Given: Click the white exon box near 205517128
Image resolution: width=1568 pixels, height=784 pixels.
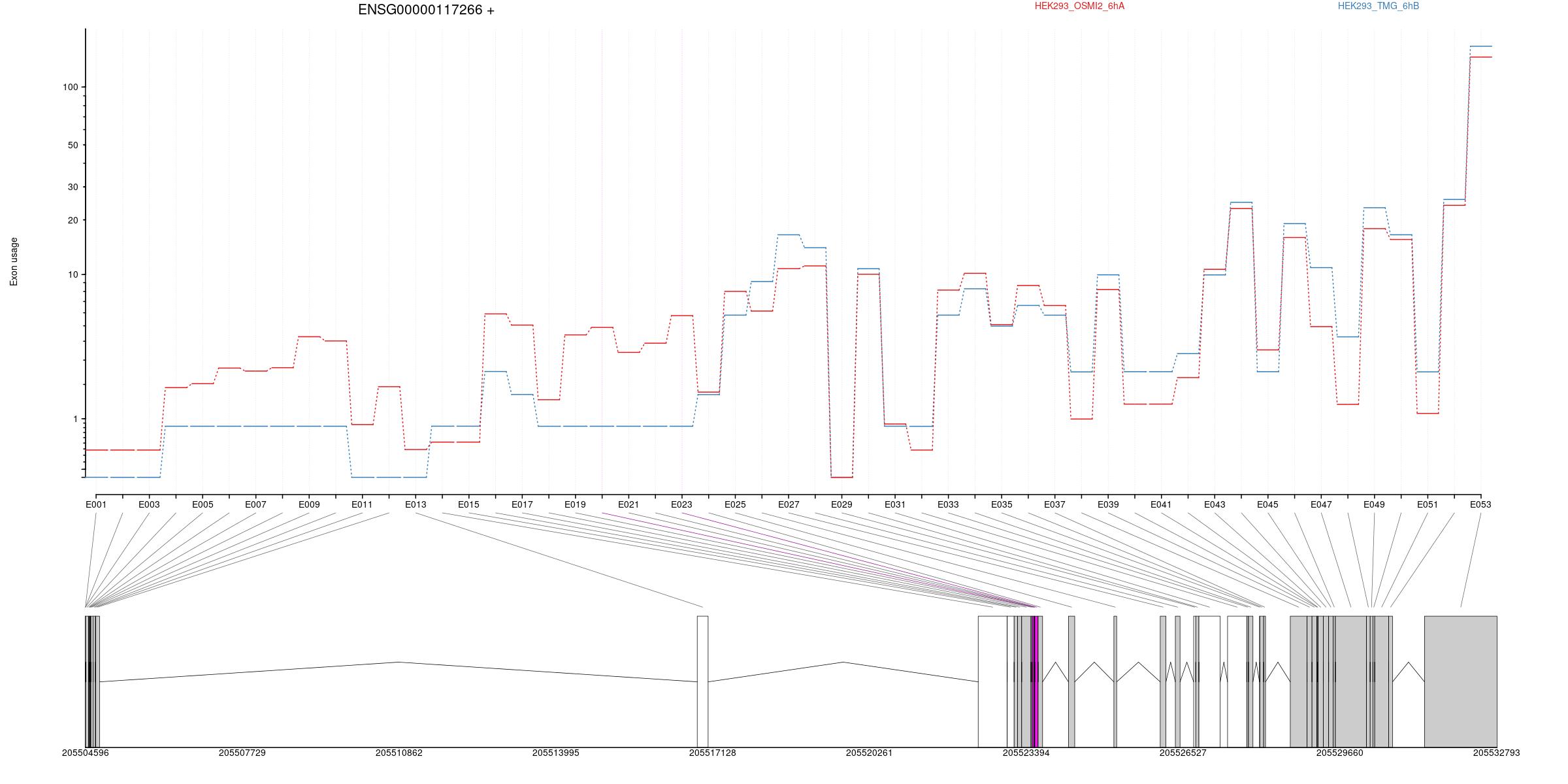Looking at the screenshot, I should 702,681.
